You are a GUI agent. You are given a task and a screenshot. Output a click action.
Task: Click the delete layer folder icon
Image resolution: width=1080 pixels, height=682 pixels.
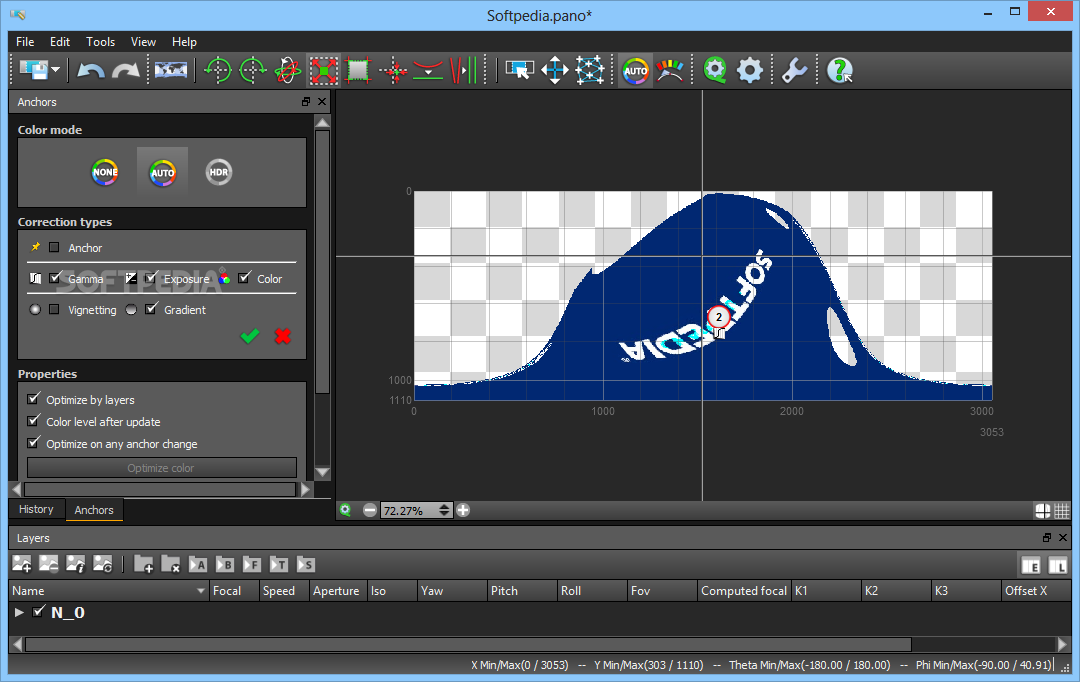(x=170, y=564)
